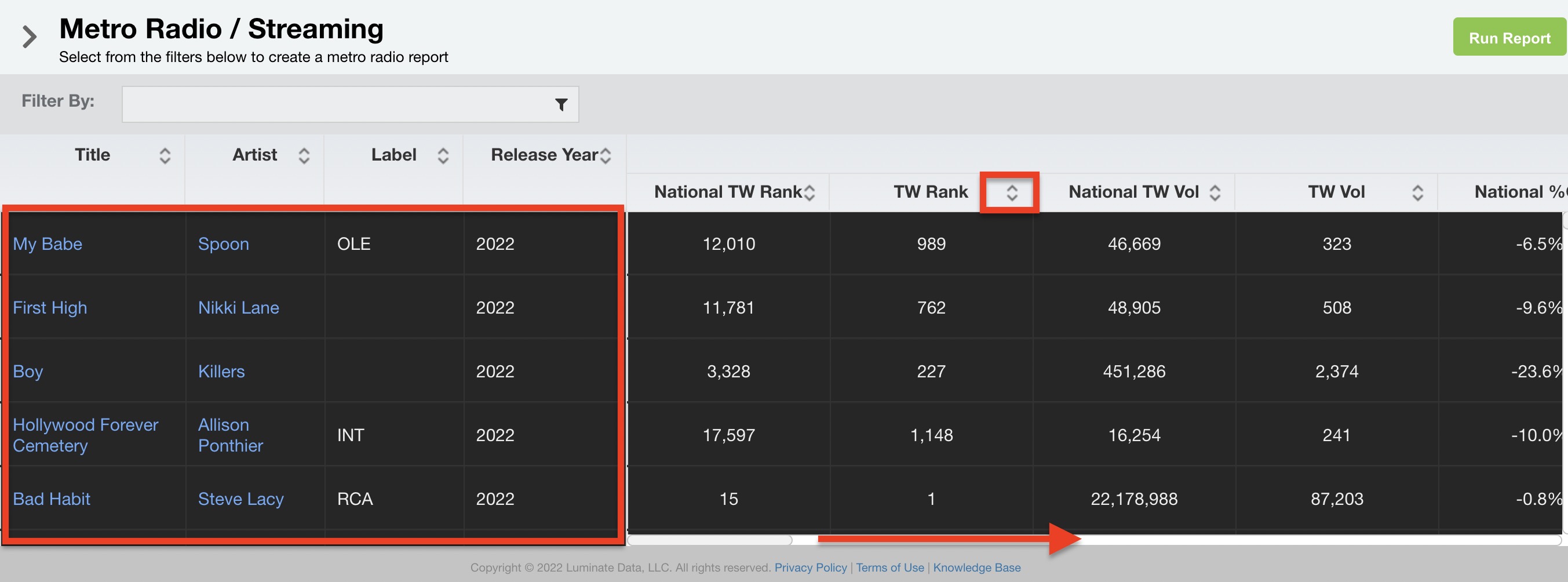Expand the sidebar chevron beside Metro Radio title
This screenshot has width=1568, height=582.
29,37
